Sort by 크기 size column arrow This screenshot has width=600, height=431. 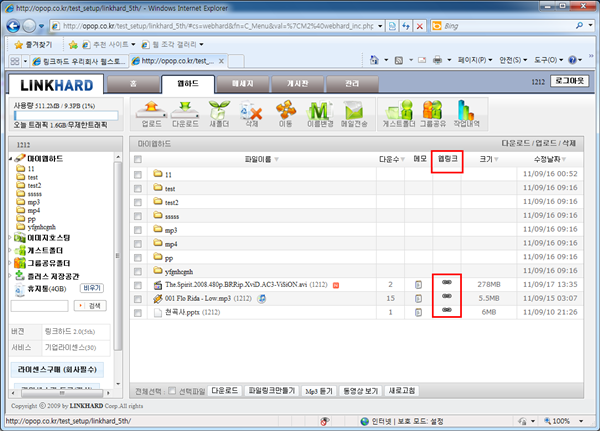[x=496, y=159]
